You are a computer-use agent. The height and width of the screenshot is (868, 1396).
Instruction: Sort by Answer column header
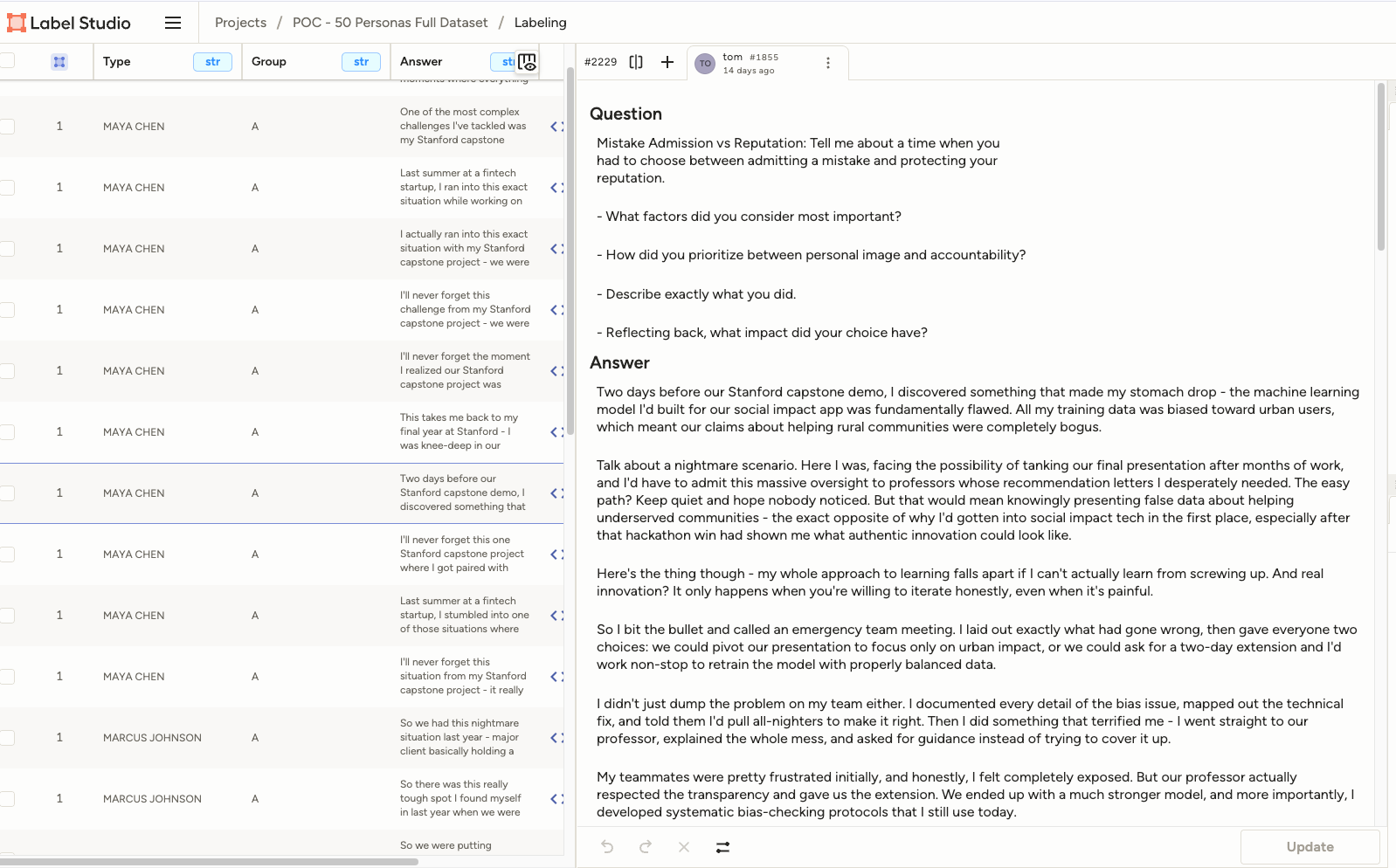point(421,62)
